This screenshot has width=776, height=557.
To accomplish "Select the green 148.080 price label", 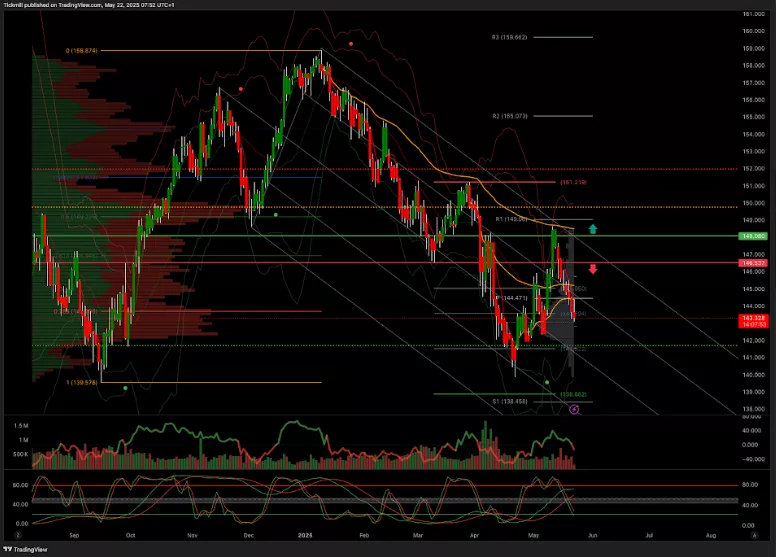I will pos(752,236).
